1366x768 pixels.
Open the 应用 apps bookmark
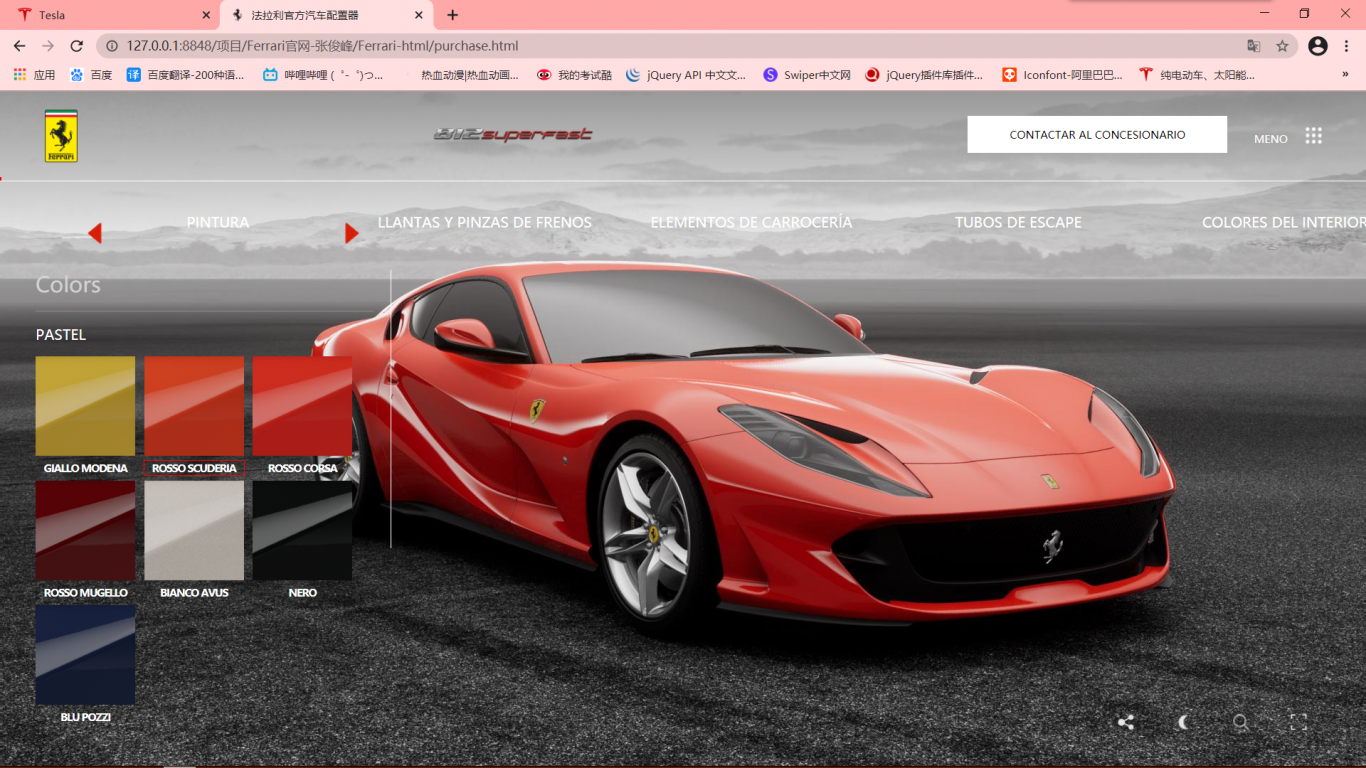(34, 75)
